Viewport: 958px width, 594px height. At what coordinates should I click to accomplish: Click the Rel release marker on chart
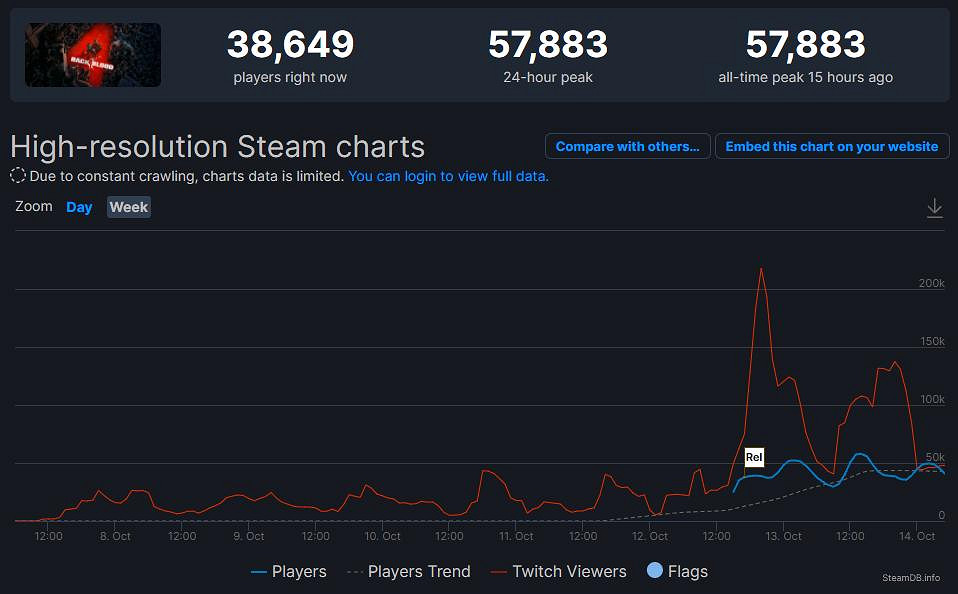[x=753, y=457]
